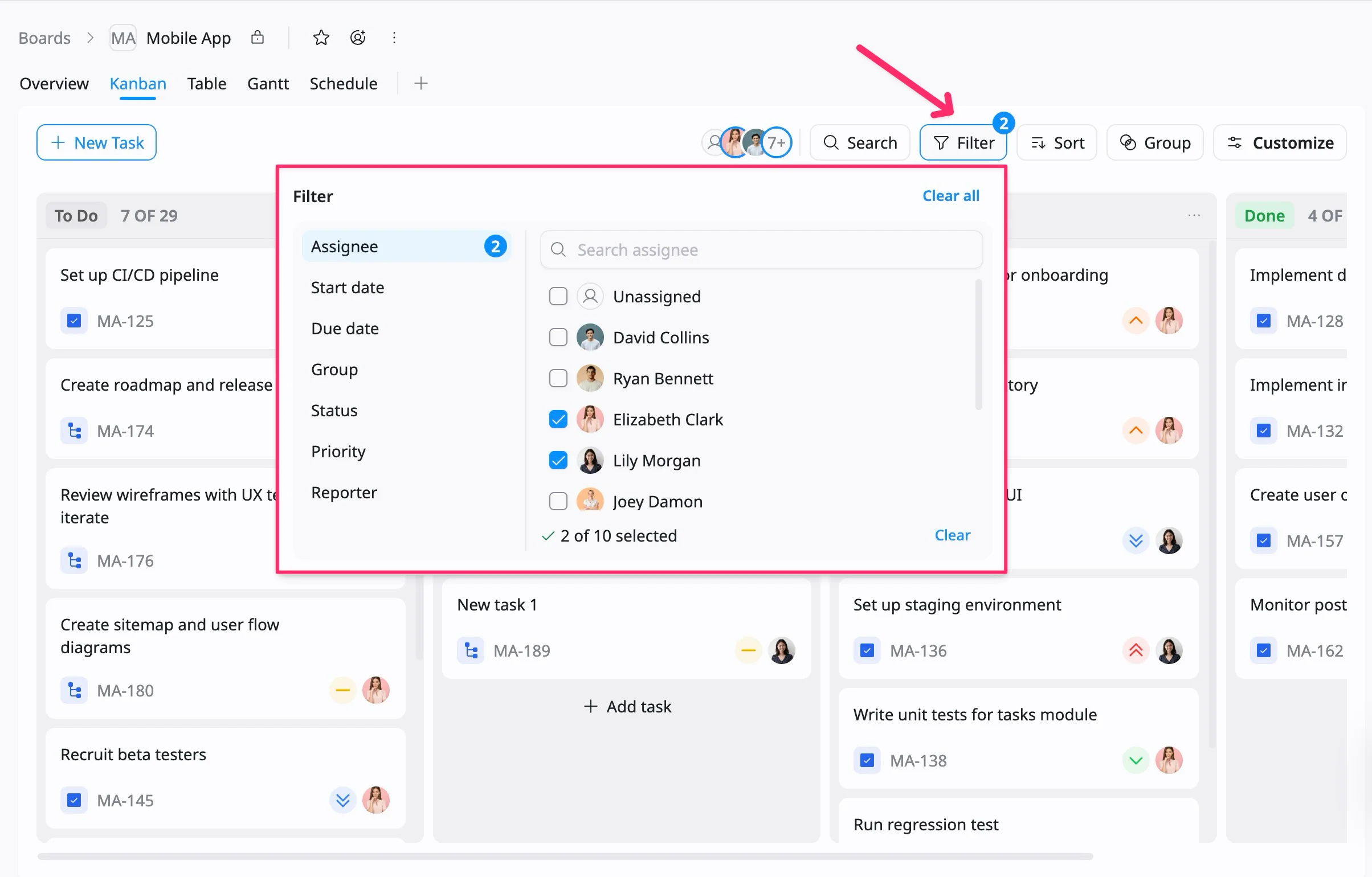Select the Priority filter category

pos(406,451)
